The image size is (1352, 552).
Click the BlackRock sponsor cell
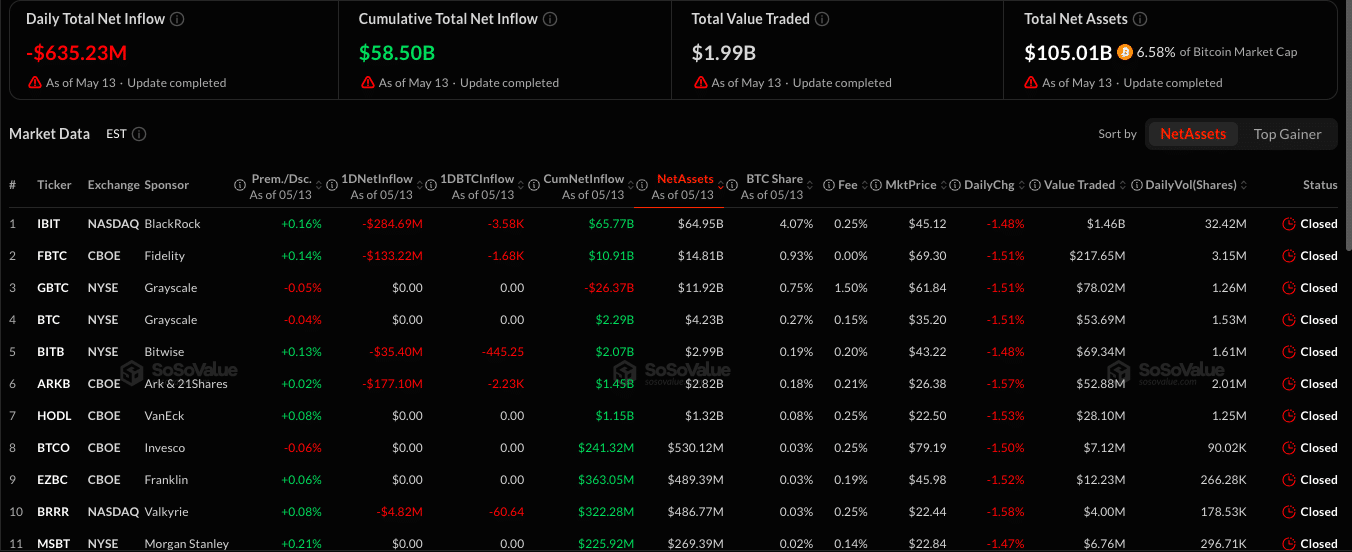point(172,224)
